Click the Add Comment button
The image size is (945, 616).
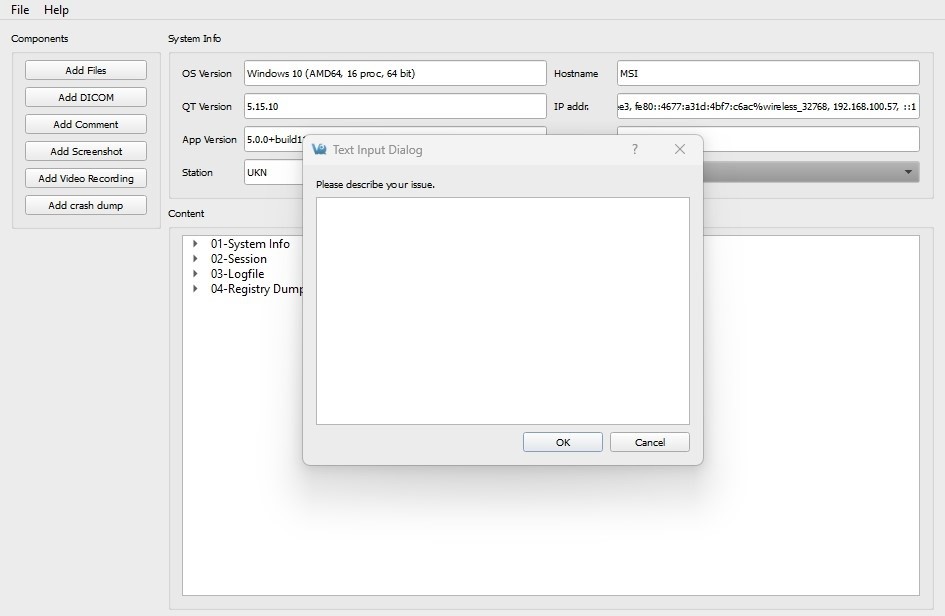85,124
